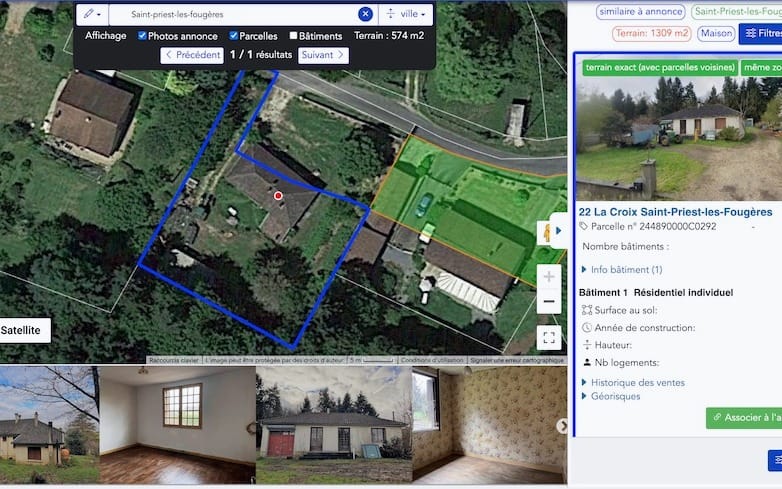Expand Info bâtiment (1) section
Screen dimensions: 782x489
625,269
